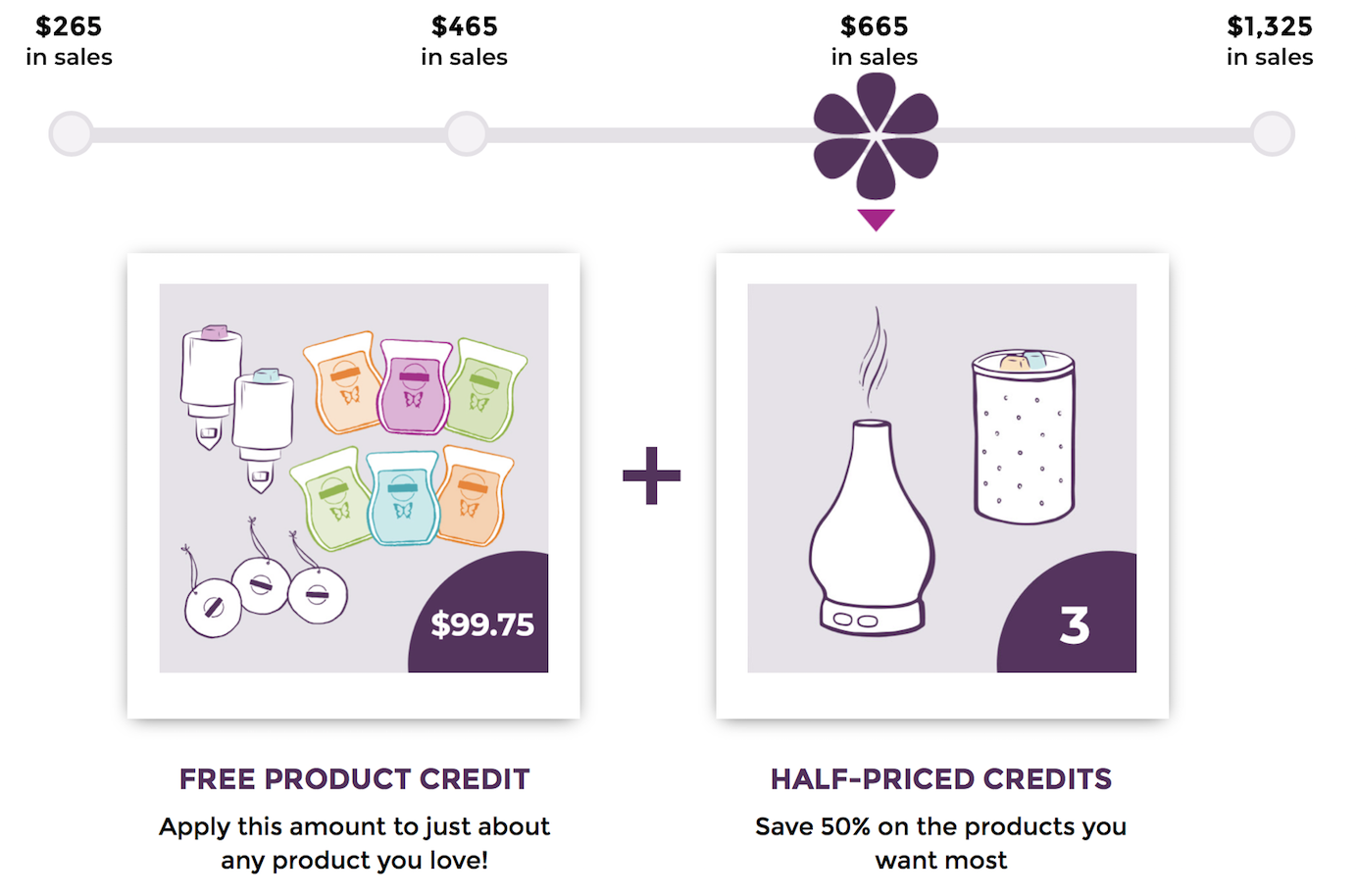Click the dotted cylindrical warmer illustration
Image resolution: width=1357 pixels, height=896 pixels.
(1024, 436)
